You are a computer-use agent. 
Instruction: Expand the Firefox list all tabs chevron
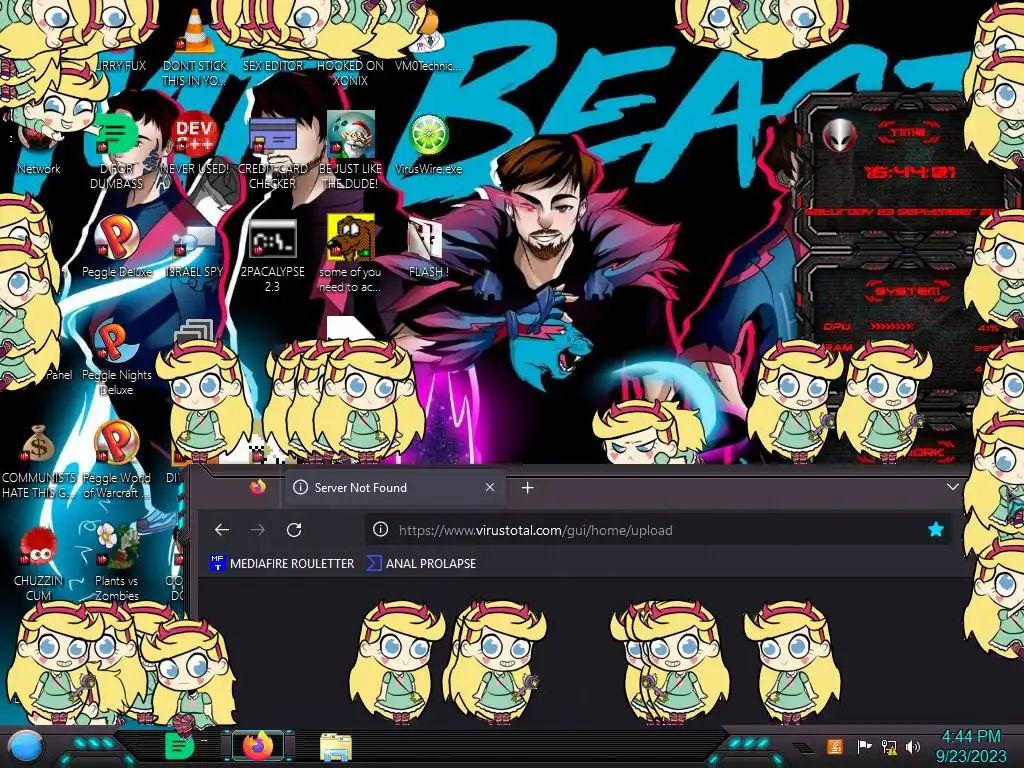pyautogui.click(x=953, y=487)
